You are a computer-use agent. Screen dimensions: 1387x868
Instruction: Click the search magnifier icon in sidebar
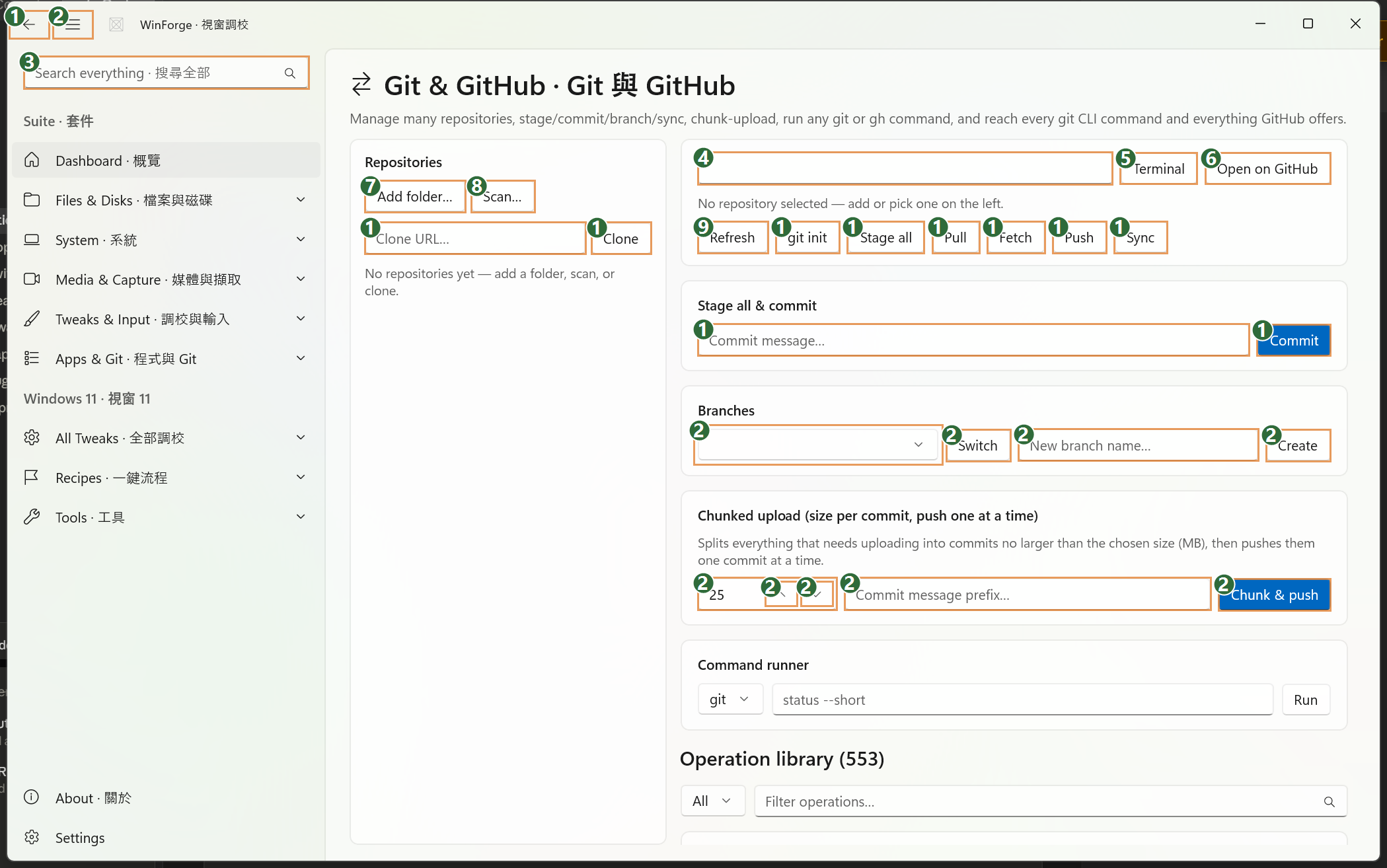(290, 73)
